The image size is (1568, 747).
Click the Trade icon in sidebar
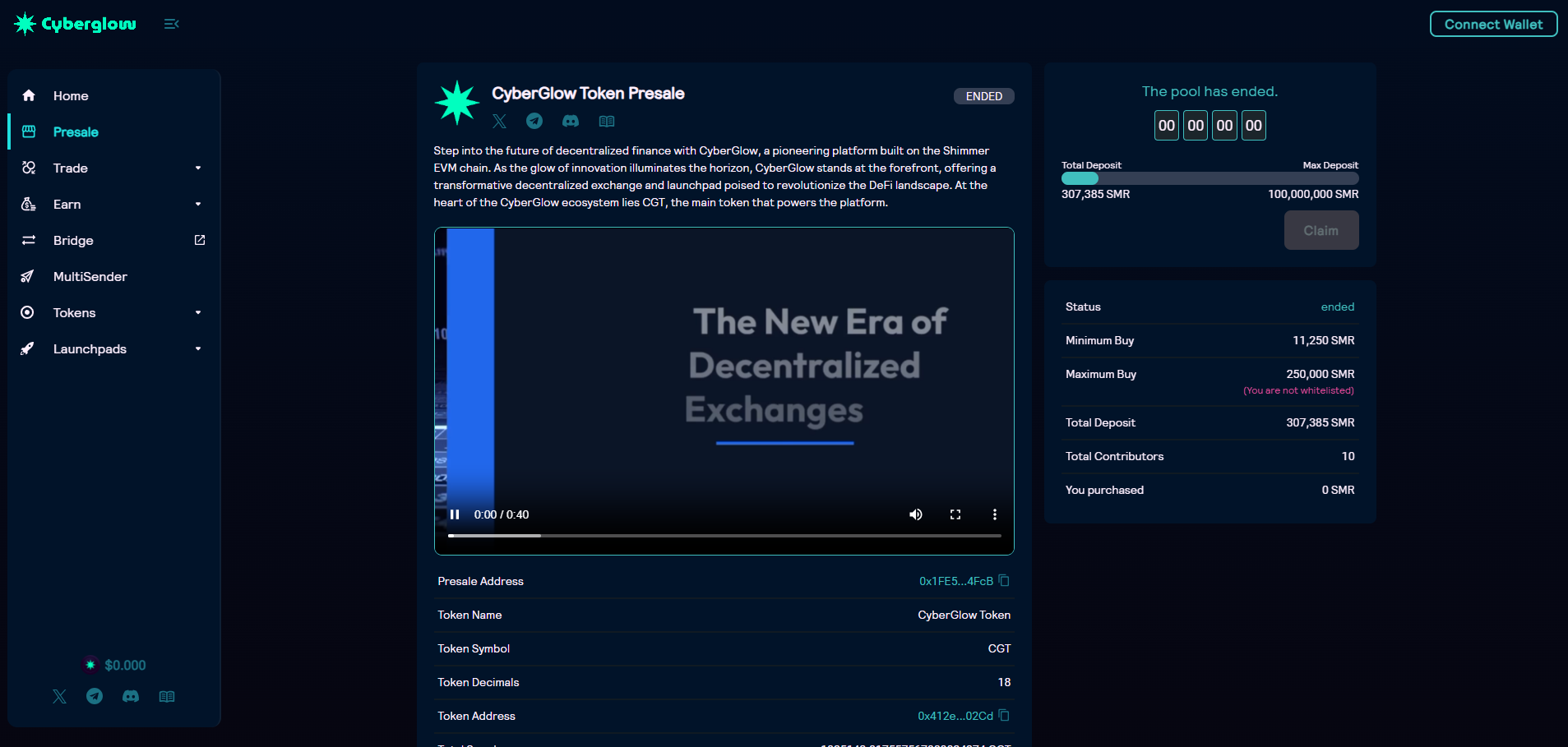pos(29,168)
